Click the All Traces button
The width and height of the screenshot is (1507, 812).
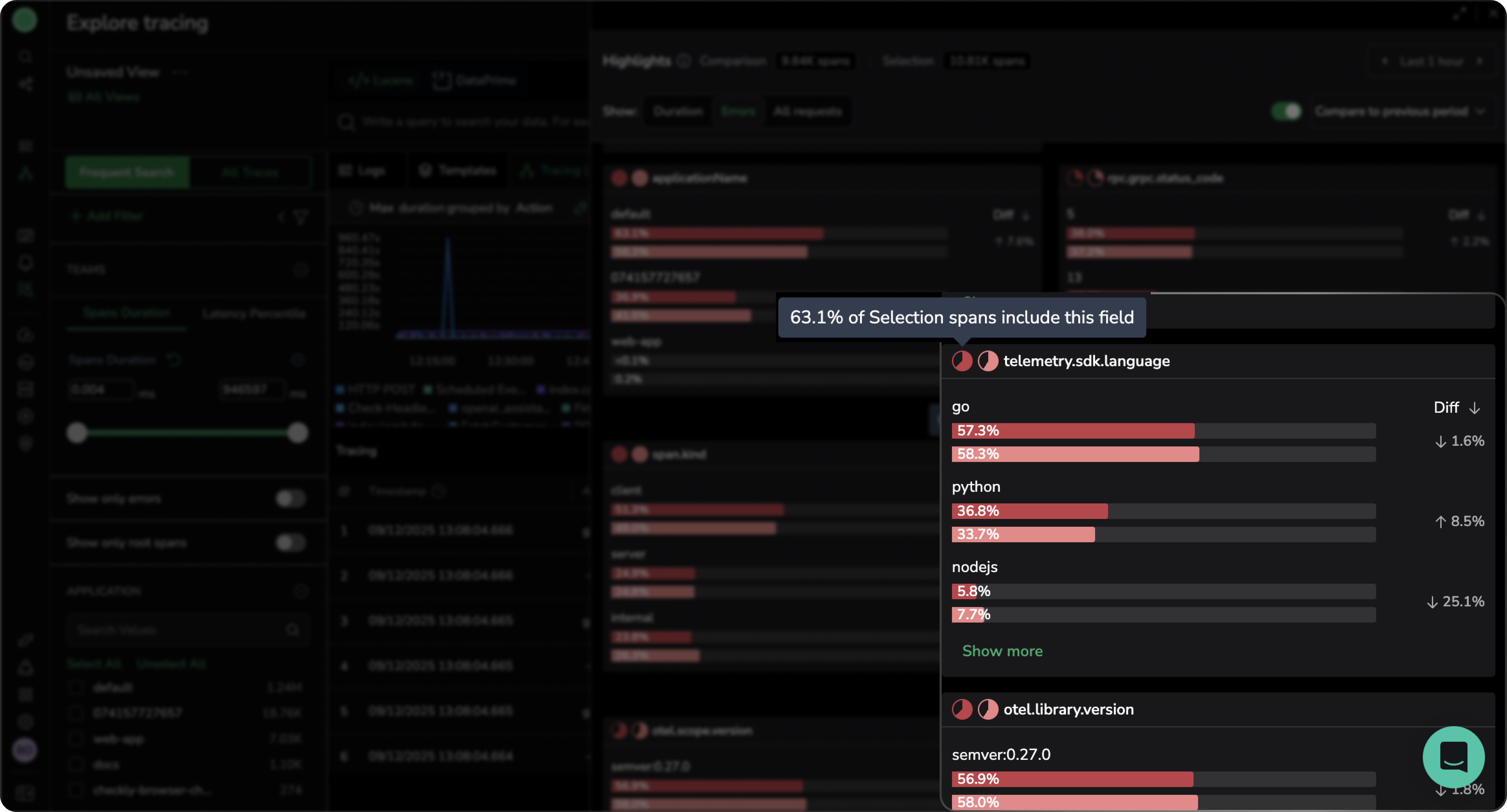250,172
